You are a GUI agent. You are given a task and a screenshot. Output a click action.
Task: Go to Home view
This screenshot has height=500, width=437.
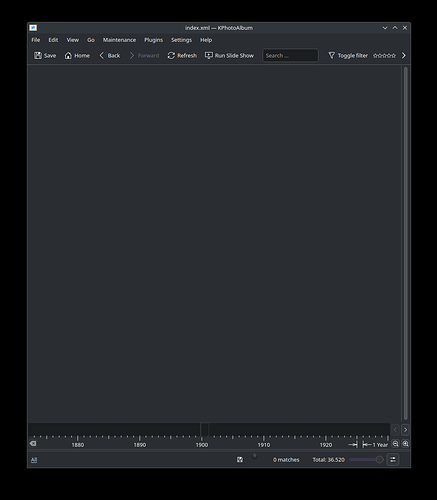pyautogui.click(x=77, y=55)
